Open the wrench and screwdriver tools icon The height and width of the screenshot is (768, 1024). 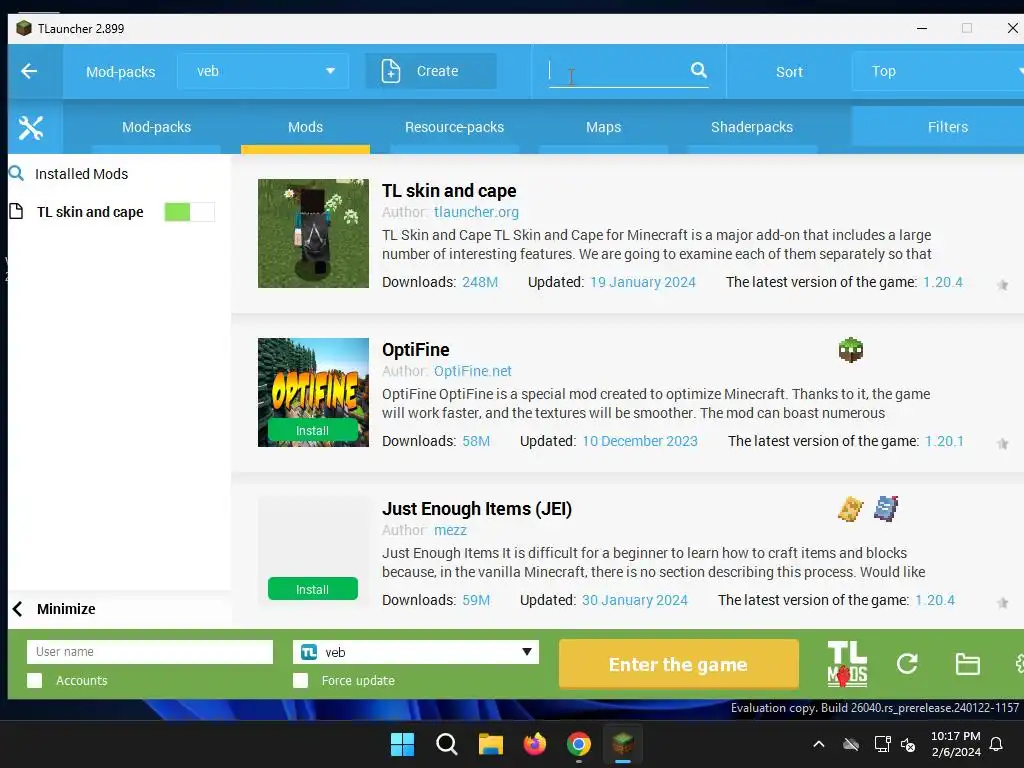pyautogui.click(x=31, y=127)
